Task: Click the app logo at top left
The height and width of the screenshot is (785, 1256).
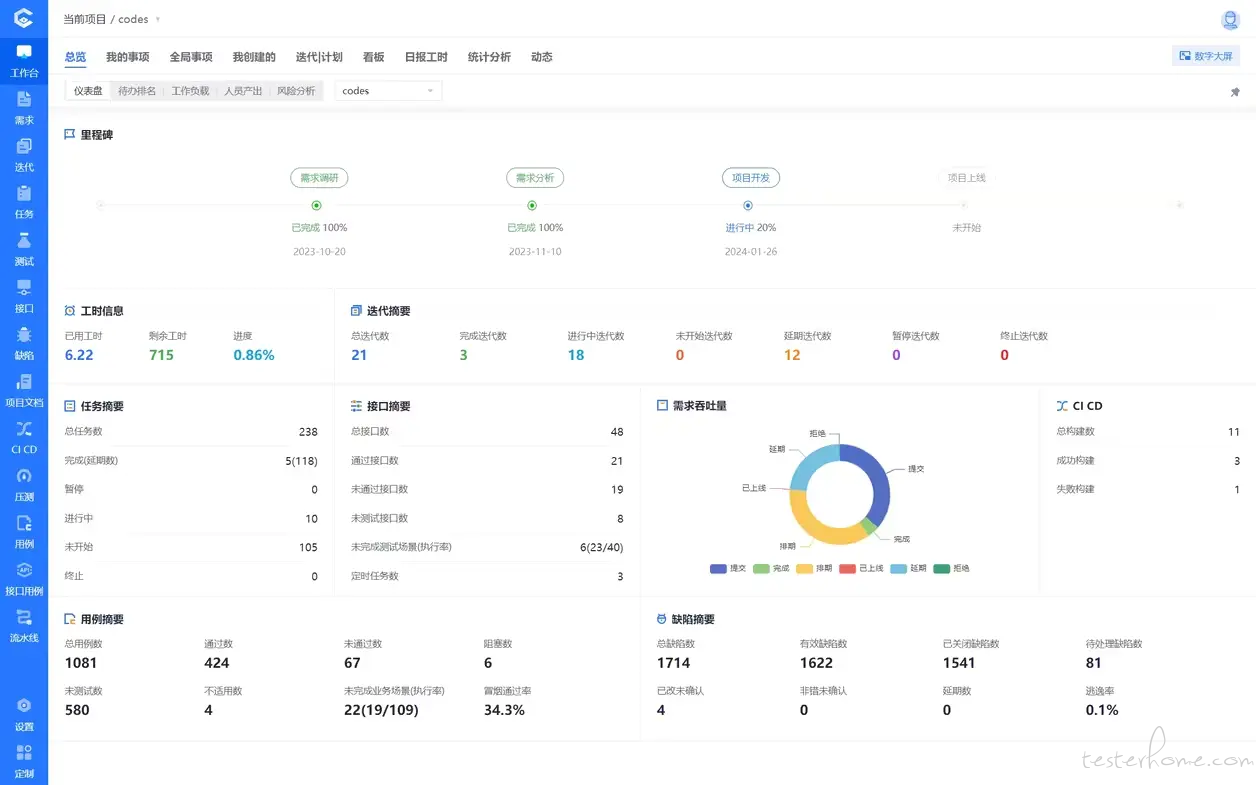Action: 24,18
